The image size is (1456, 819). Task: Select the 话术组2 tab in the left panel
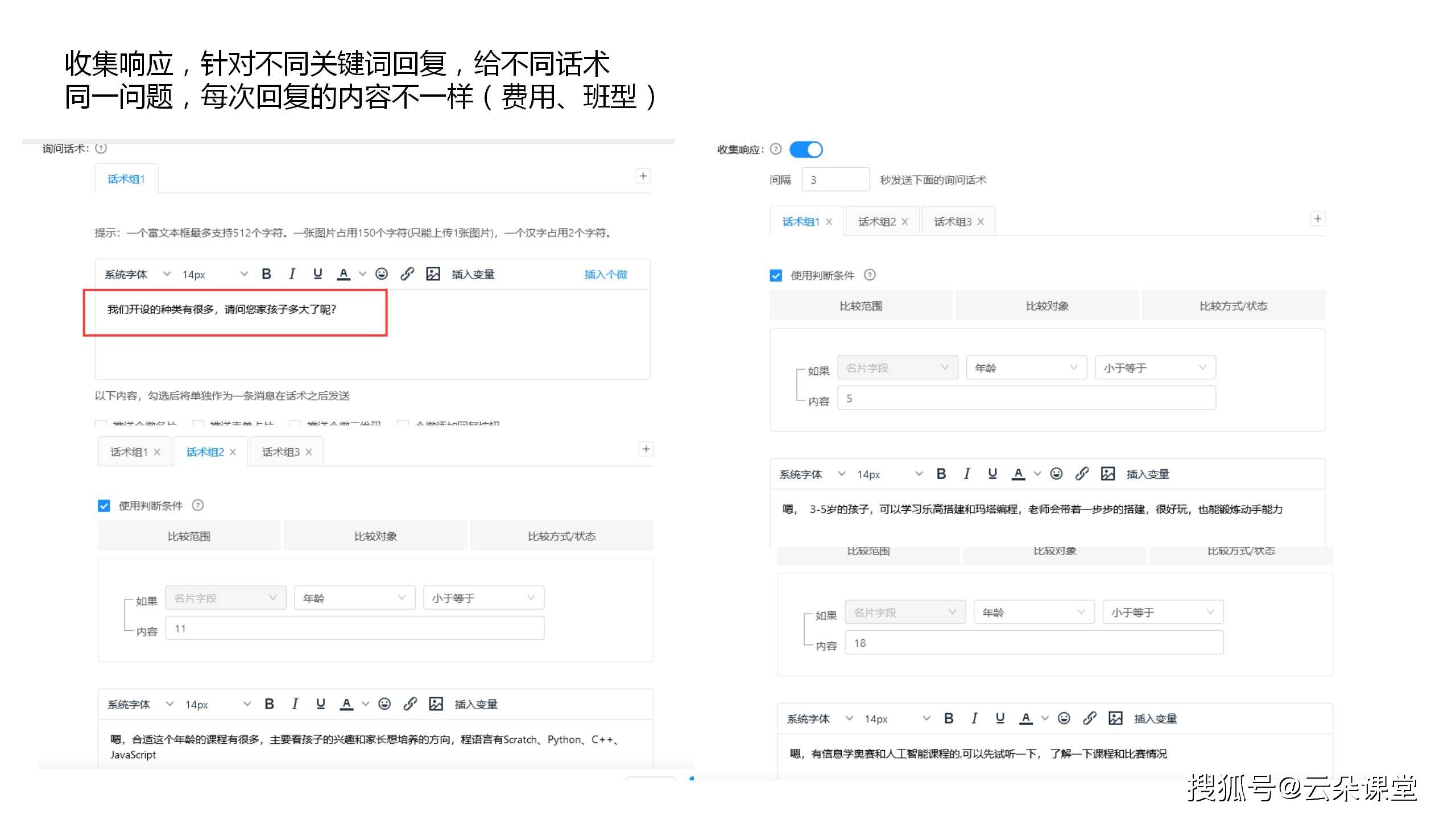point(206,451)
